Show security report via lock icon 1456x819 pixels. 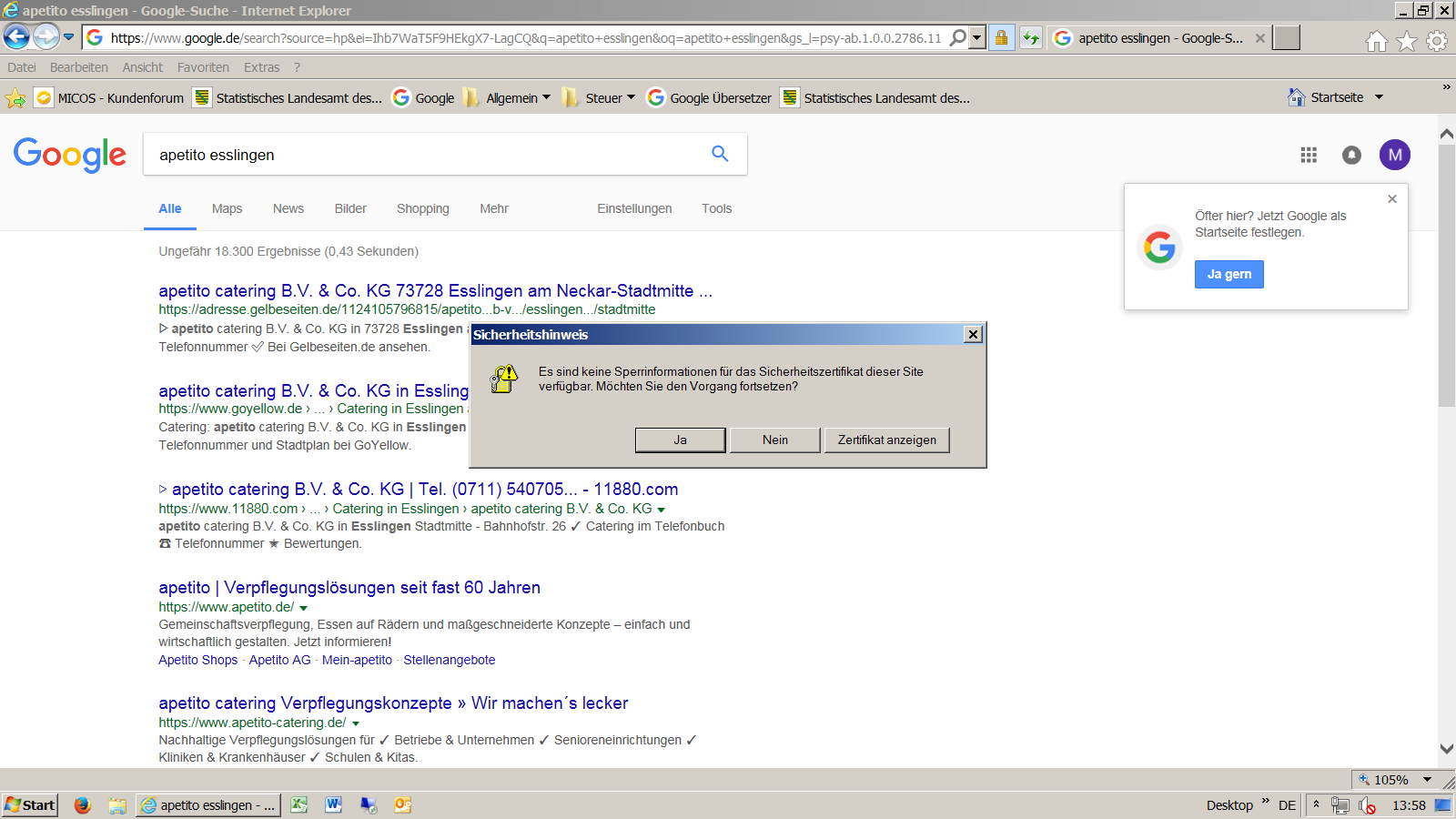pyautogui.click(x=1001, y=37)
